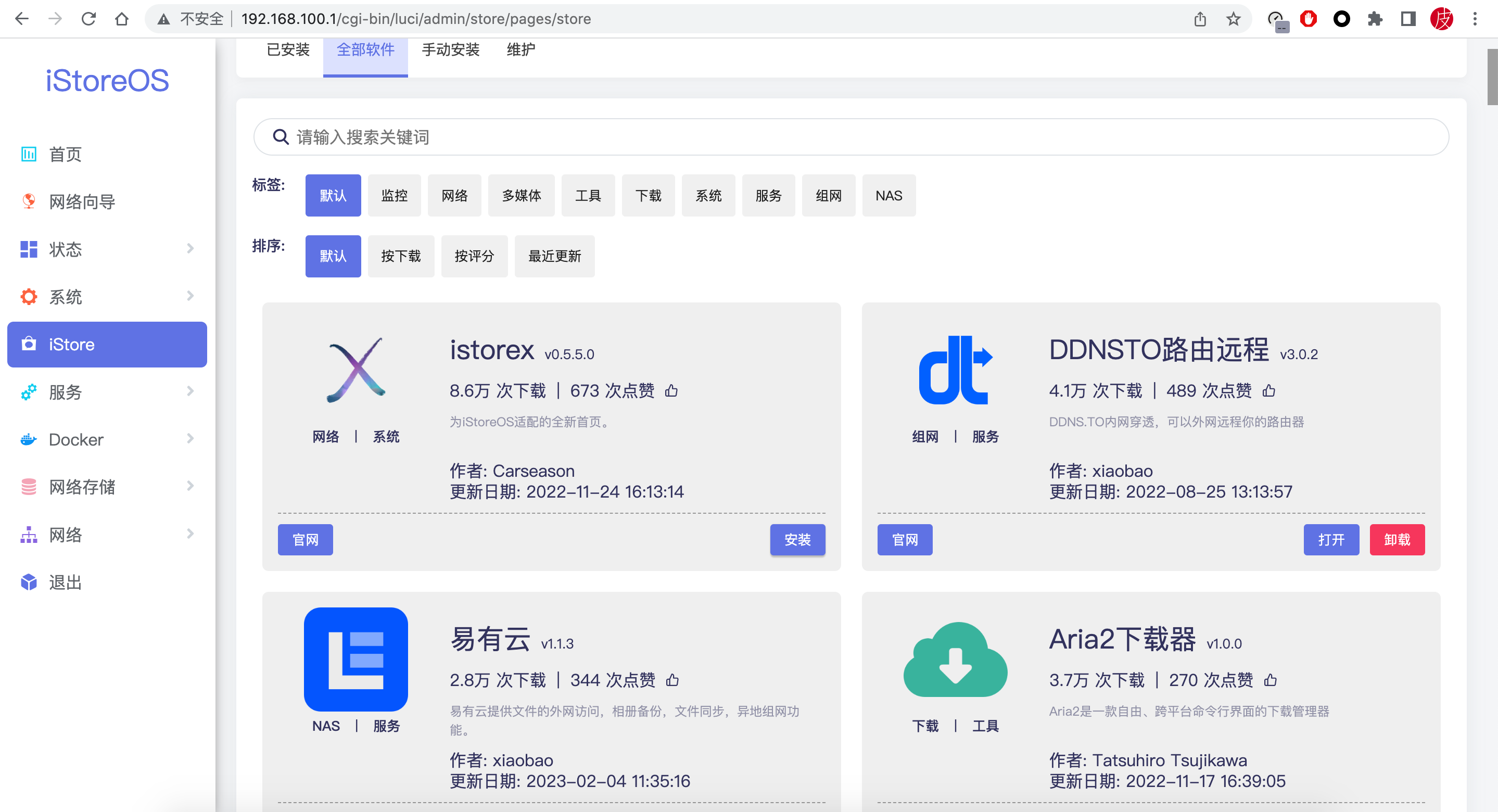Switch to the 已安装 tab
The width and height of the screenshot is (1498, 812).
tap(288, 49)
